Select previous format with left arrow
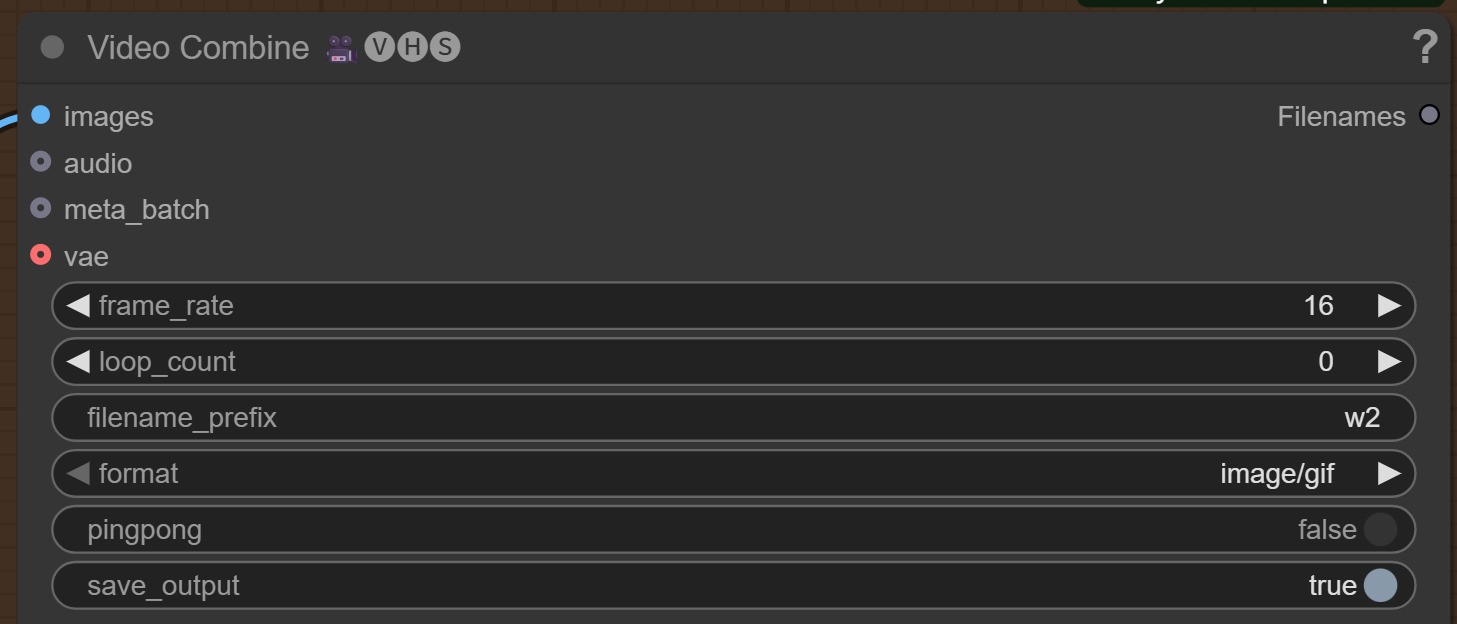 click(78, 473)
